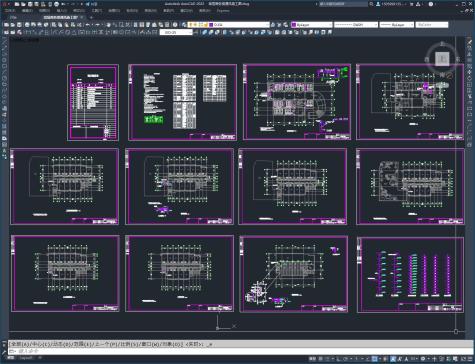Switch to the Model tab at bottom
Viewport: 475px width, 364px height.
11,358
